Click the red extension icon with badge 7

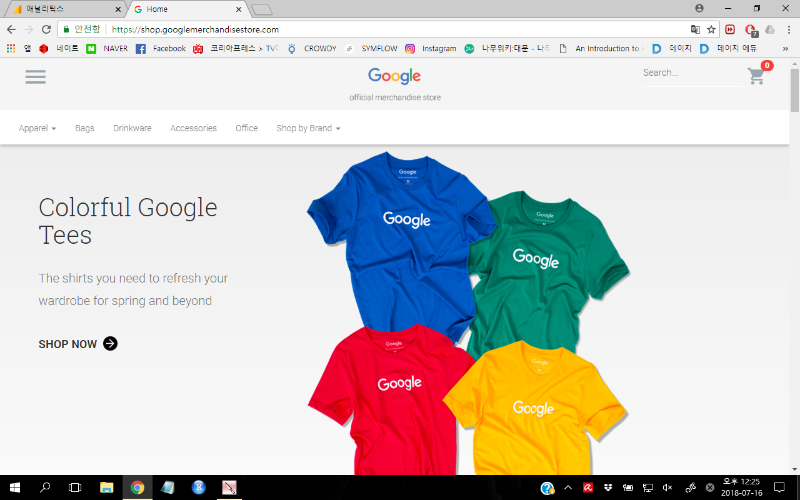pos(751,30)
